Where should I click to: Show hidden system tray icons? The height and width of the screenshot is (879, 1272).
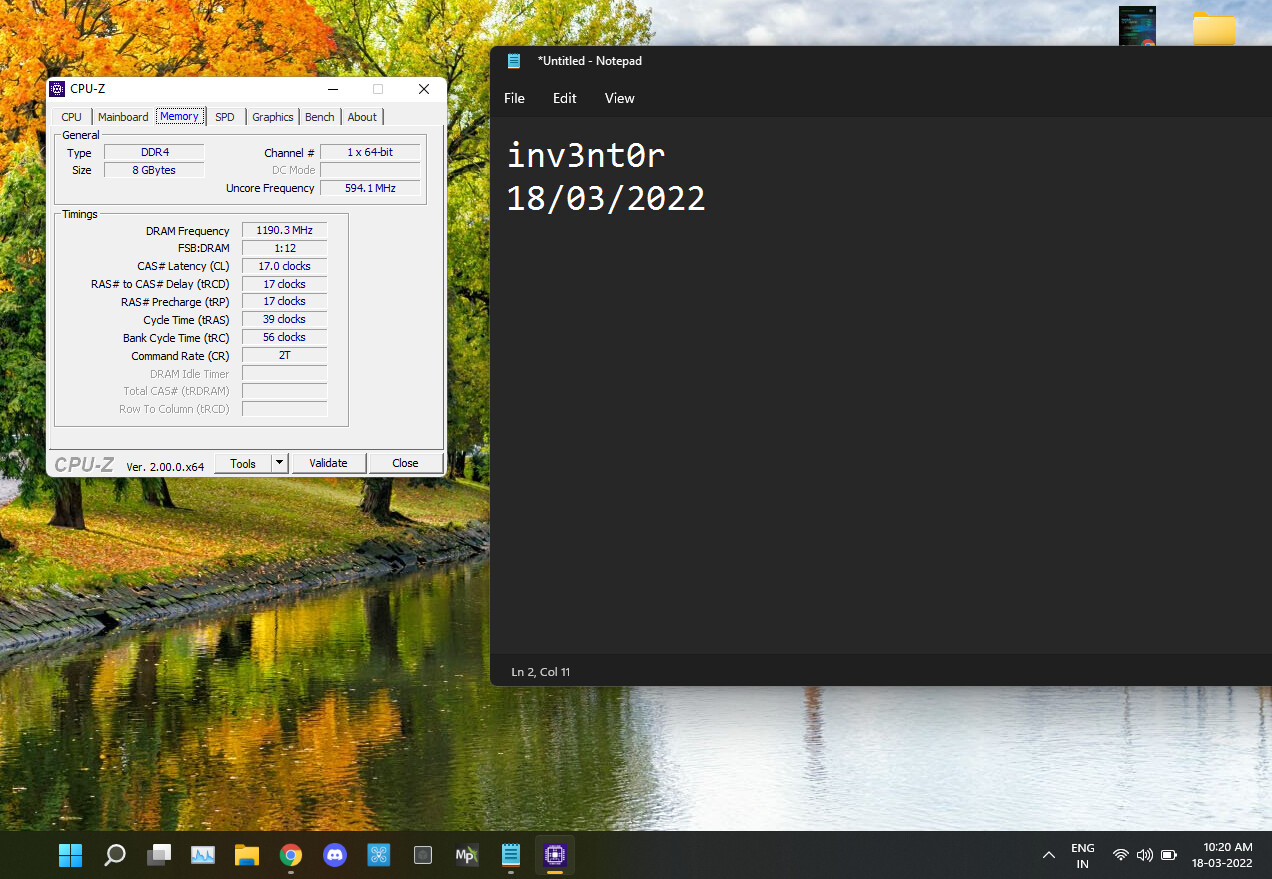(1049, 855)
